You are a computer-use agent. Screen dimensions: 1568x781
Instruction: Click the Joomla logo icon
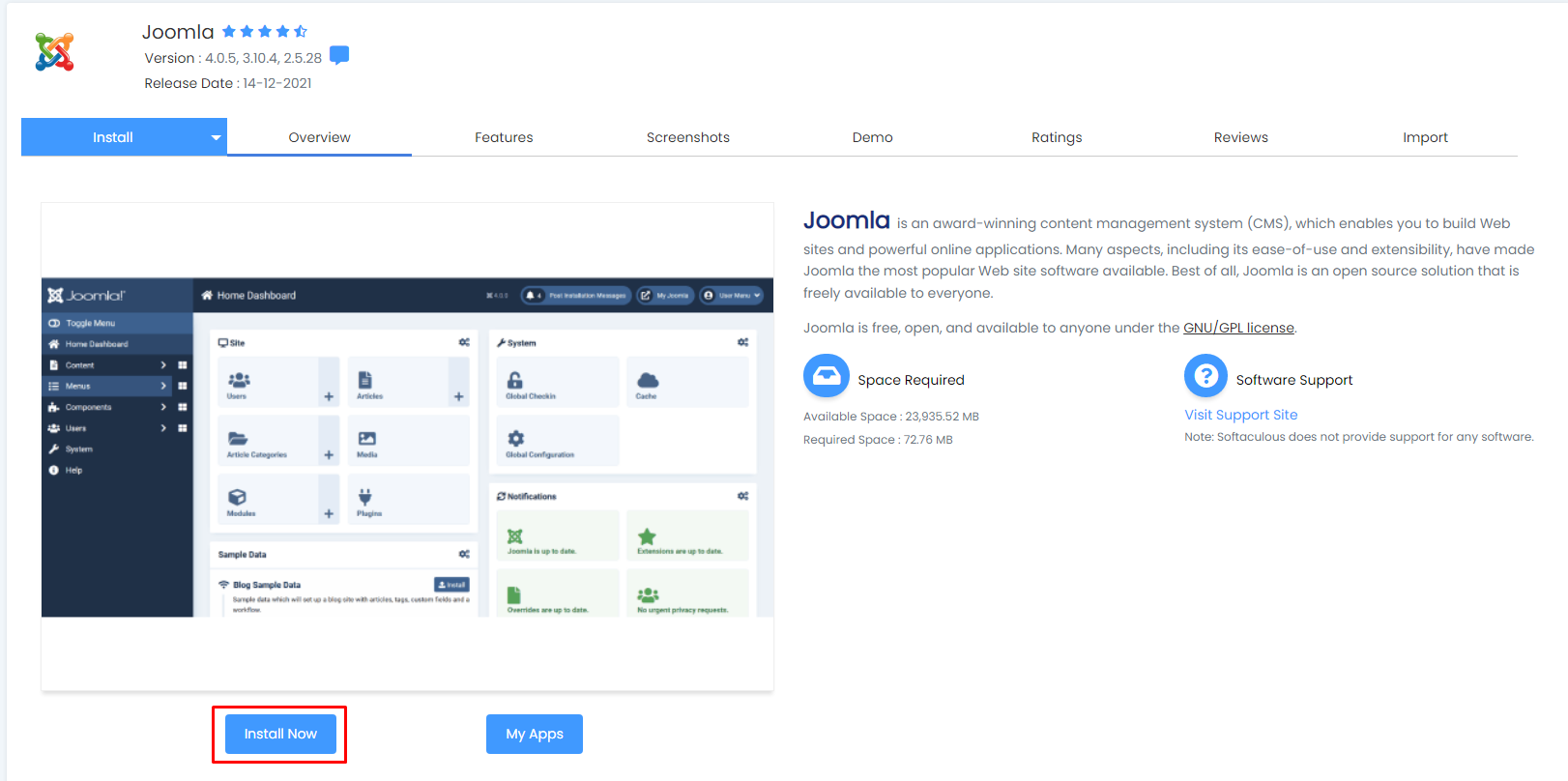click(x=54, y=52)
